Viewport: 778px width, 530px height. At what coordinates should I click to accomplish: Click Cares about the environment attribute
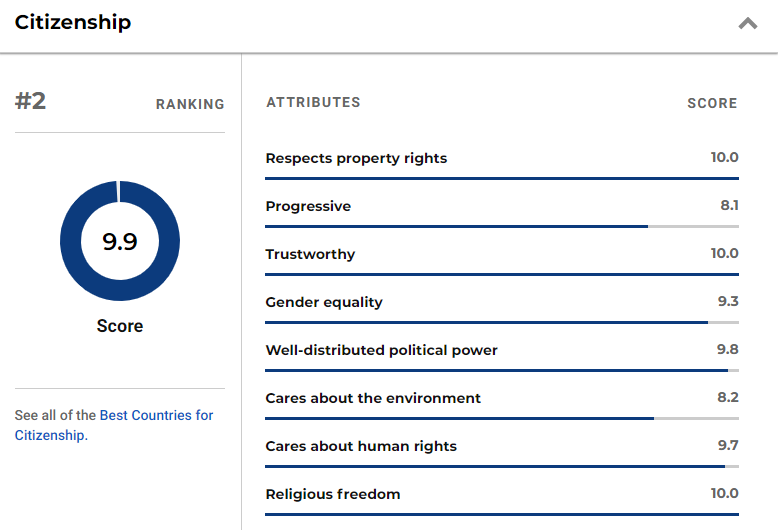tap(373, 398)
